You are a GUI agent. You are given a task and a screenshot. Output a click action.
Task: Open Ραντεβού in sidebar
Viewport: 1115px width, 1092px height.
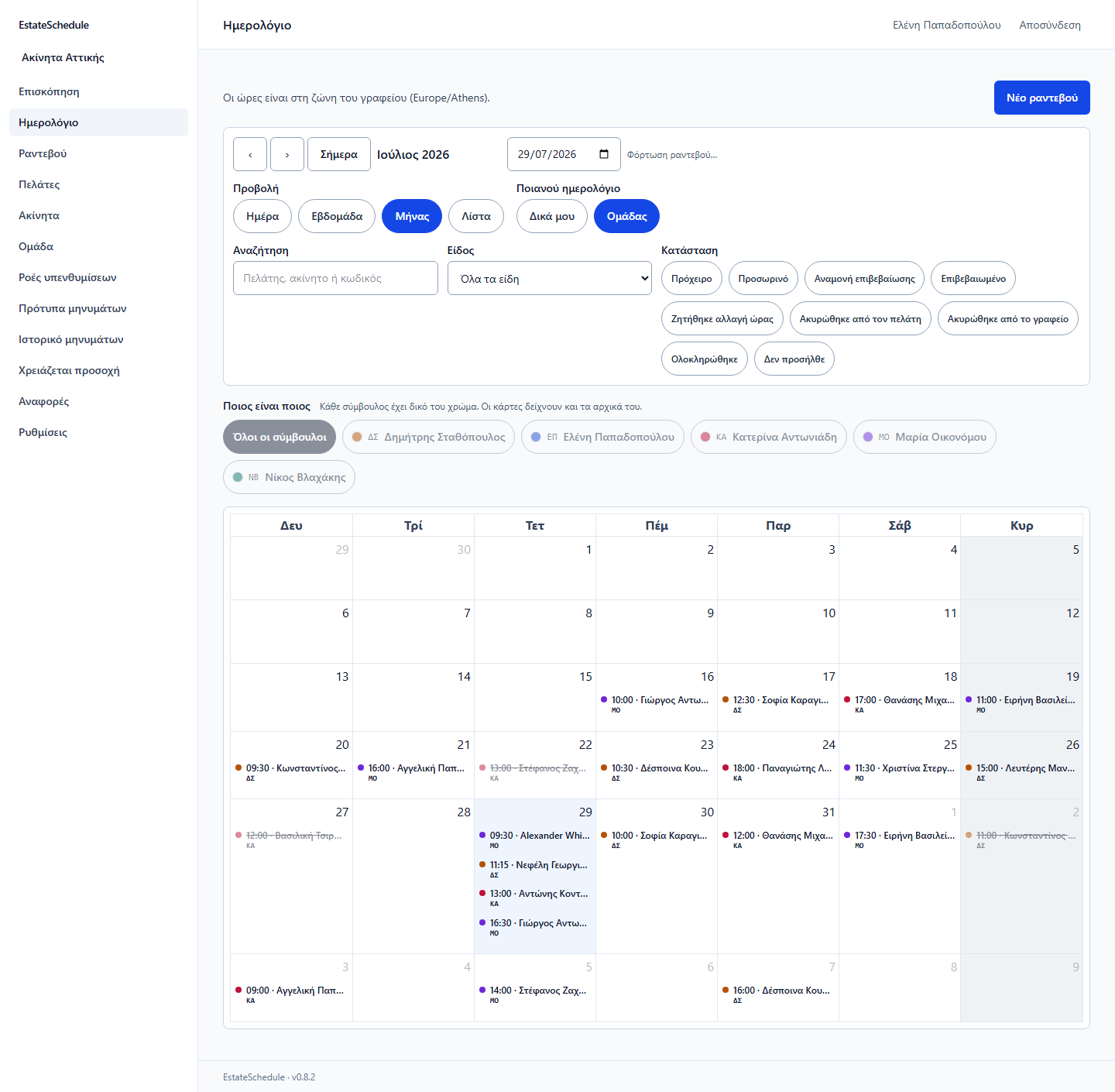tap(98, 153)
